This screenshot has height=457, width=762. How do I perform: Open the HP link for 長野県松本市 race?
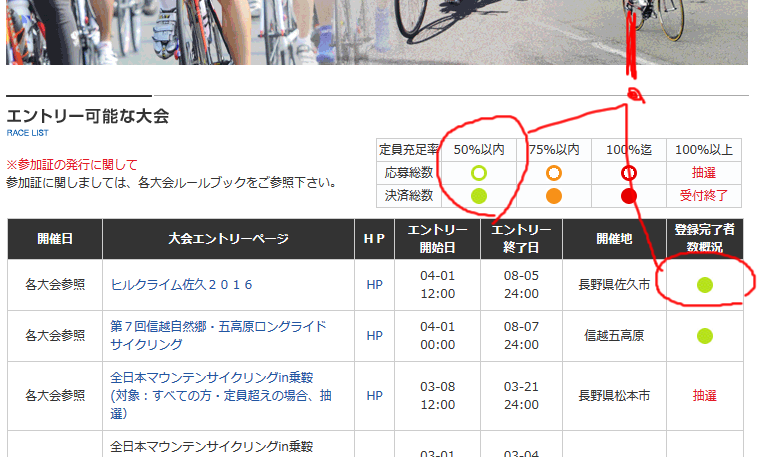pos(374,396)
